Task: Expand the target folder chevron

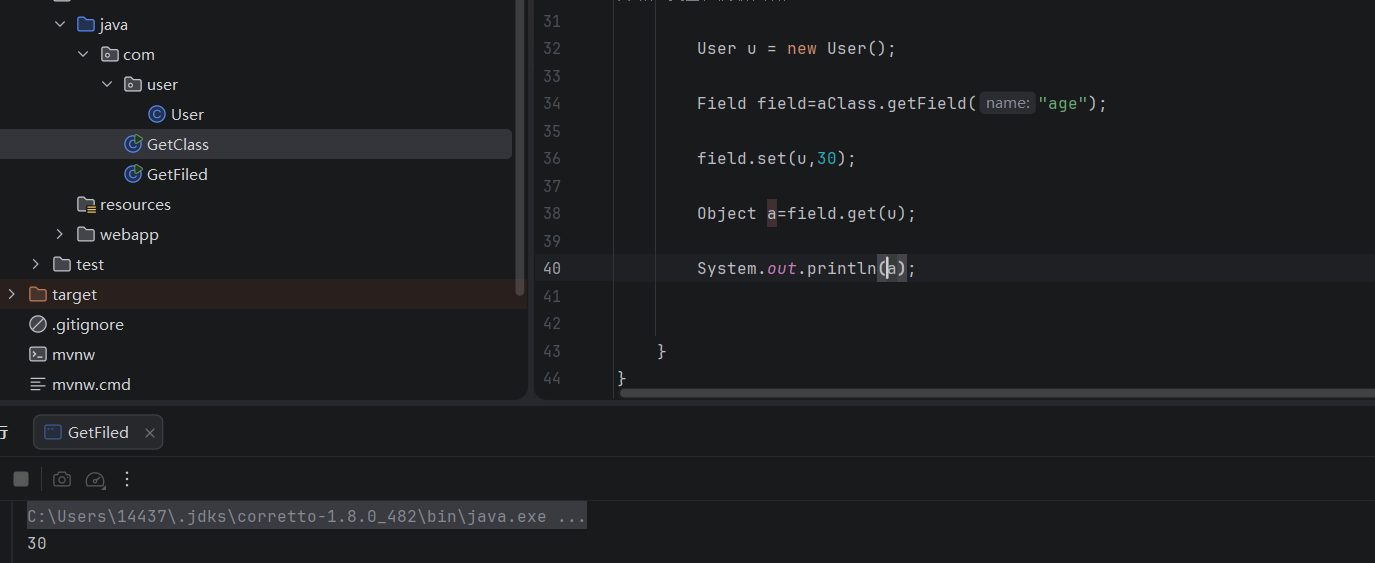Action: pyautogui.click(x=12, y=294)
